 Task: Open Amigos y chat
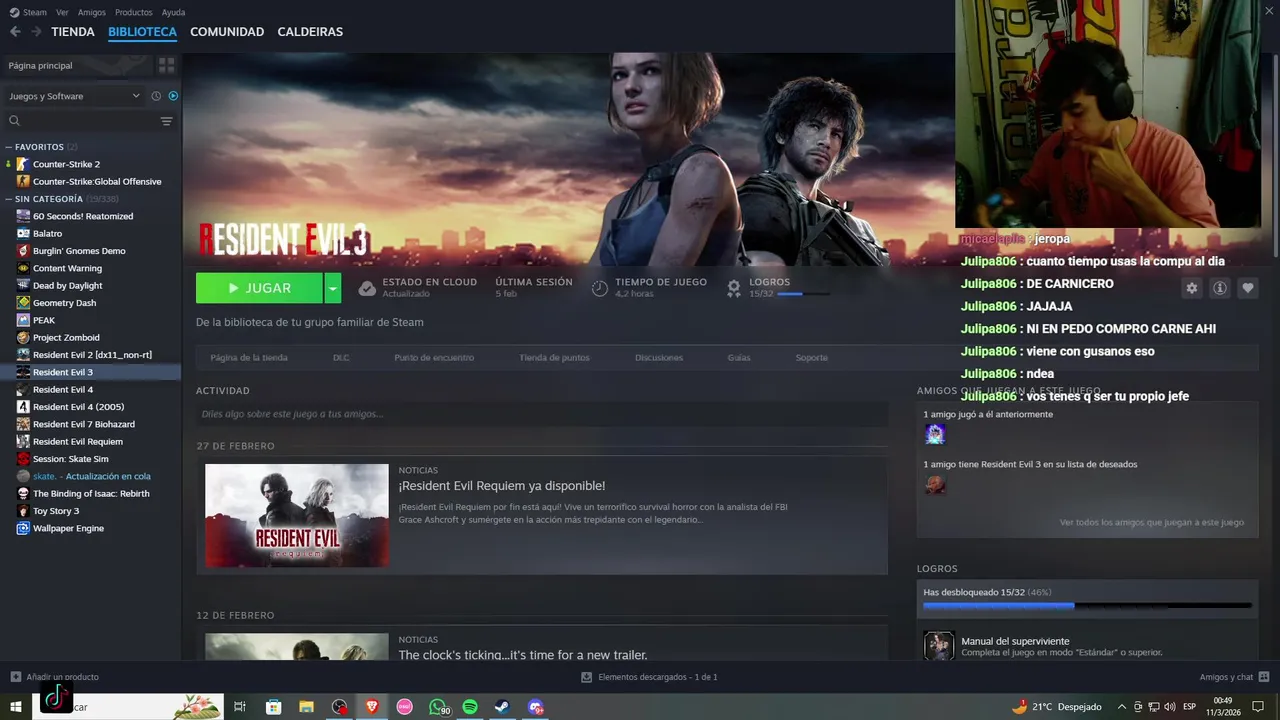pyautogui.click(x=1234, y=677)
